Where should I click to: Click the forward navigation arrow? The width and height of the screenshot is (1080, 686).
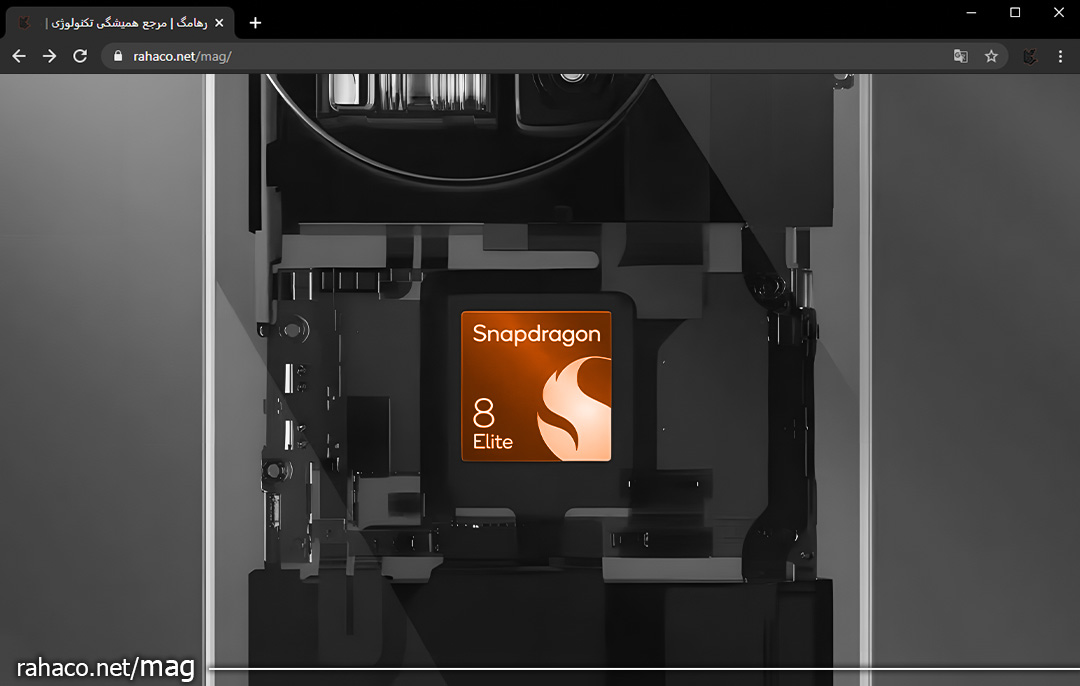(50, 56)
